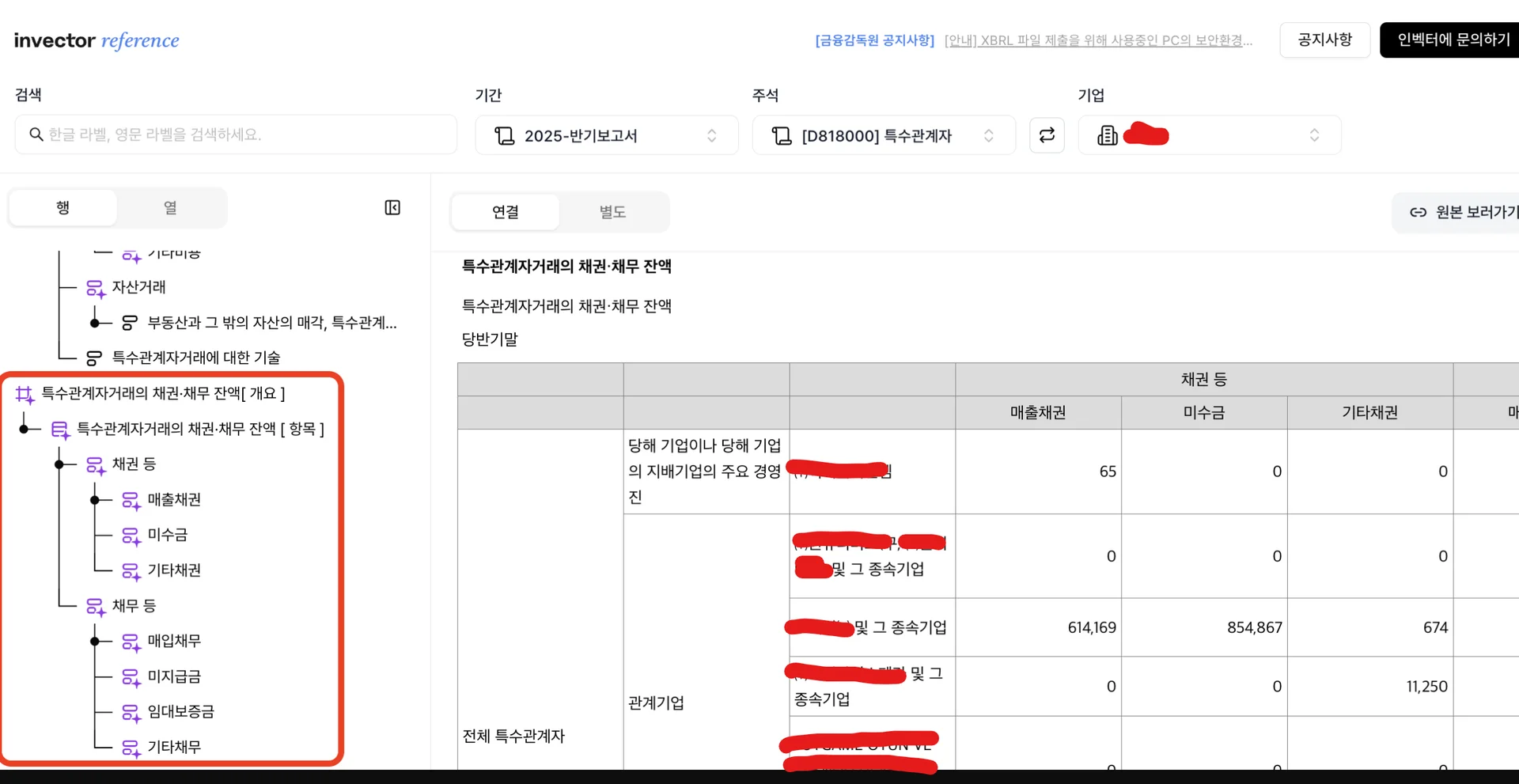Select the 행 view toggle

point(63,207)
